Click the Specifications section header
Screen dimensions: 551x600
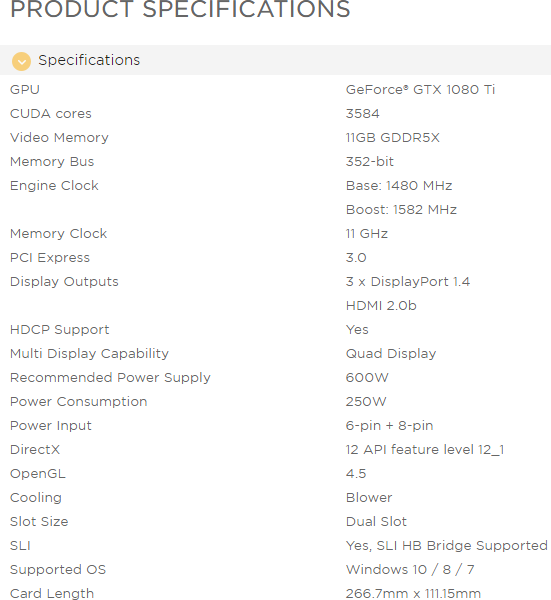click(x=276, y=60)
